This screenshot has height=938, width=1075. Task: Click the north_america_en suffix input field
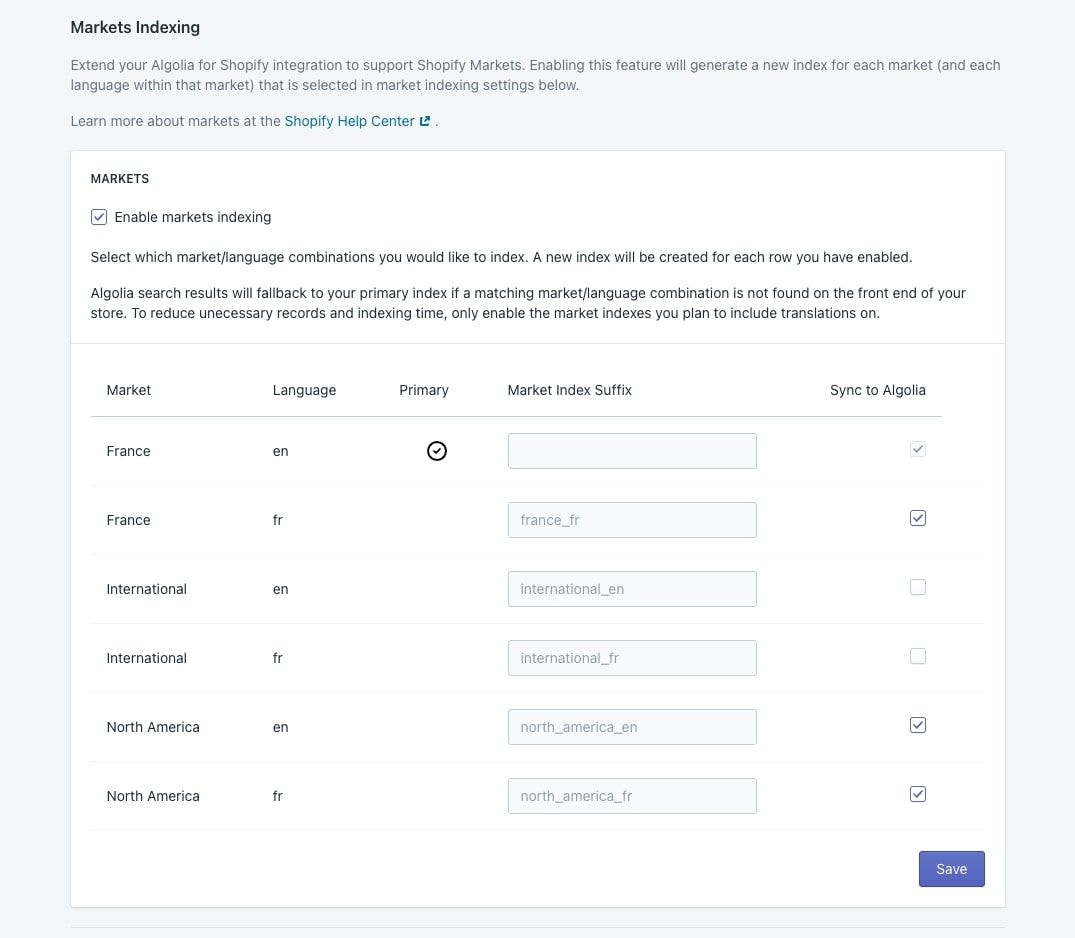[631, 726]
